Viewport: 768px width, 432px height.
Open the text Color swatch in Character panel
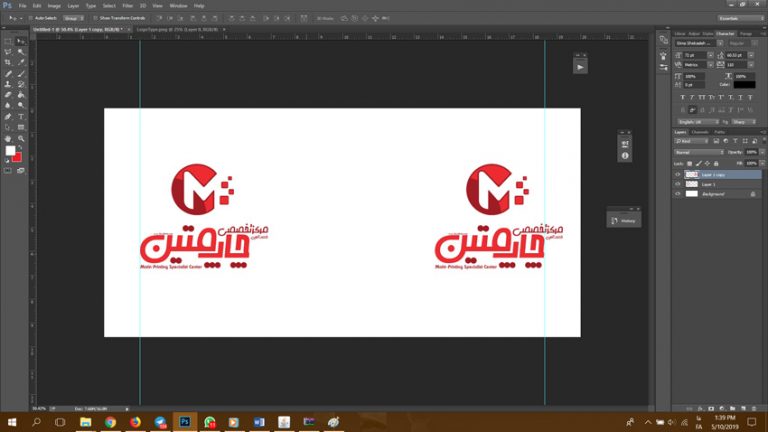744,84
